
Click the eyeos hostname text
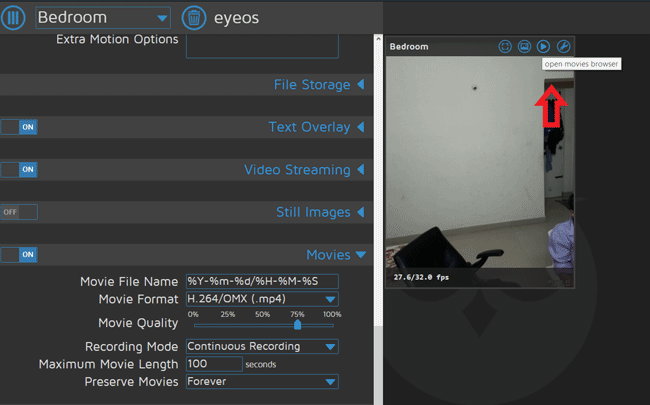coord(236,18)
